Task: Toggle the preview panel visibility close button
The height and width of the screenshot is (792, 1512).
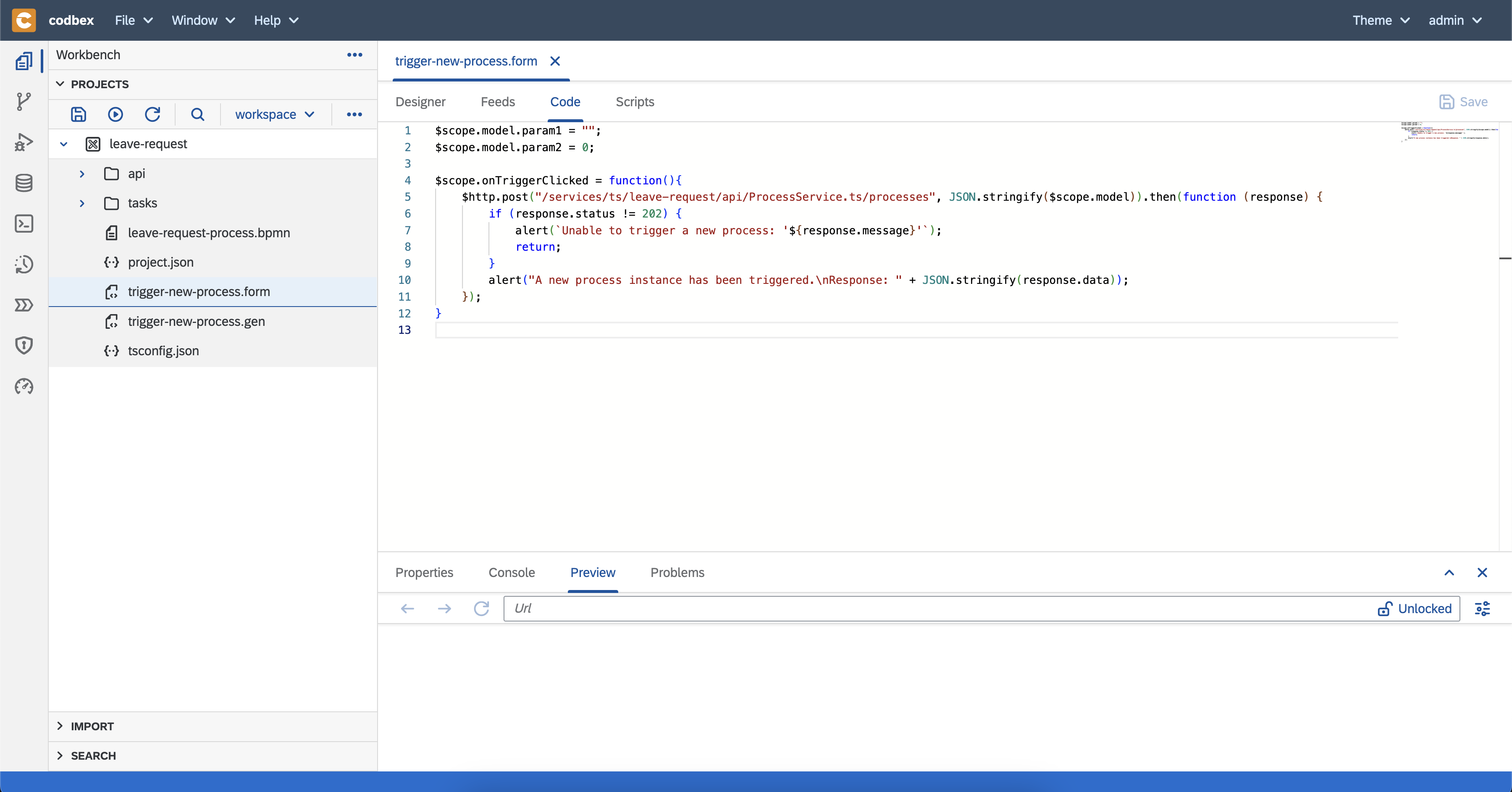Action: pyautogui.click(x=1483, y=572)
